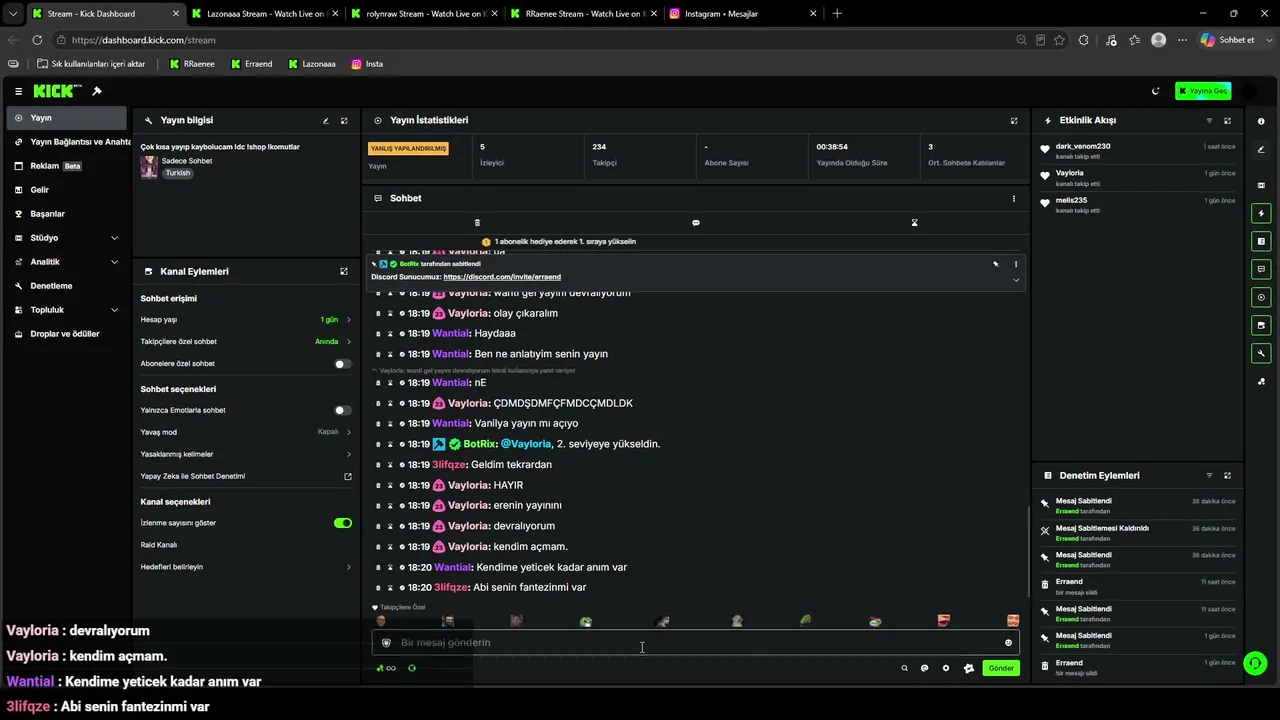
Task: Open Yasaklanmış kelimeler settings
Action: coord(246,454)
